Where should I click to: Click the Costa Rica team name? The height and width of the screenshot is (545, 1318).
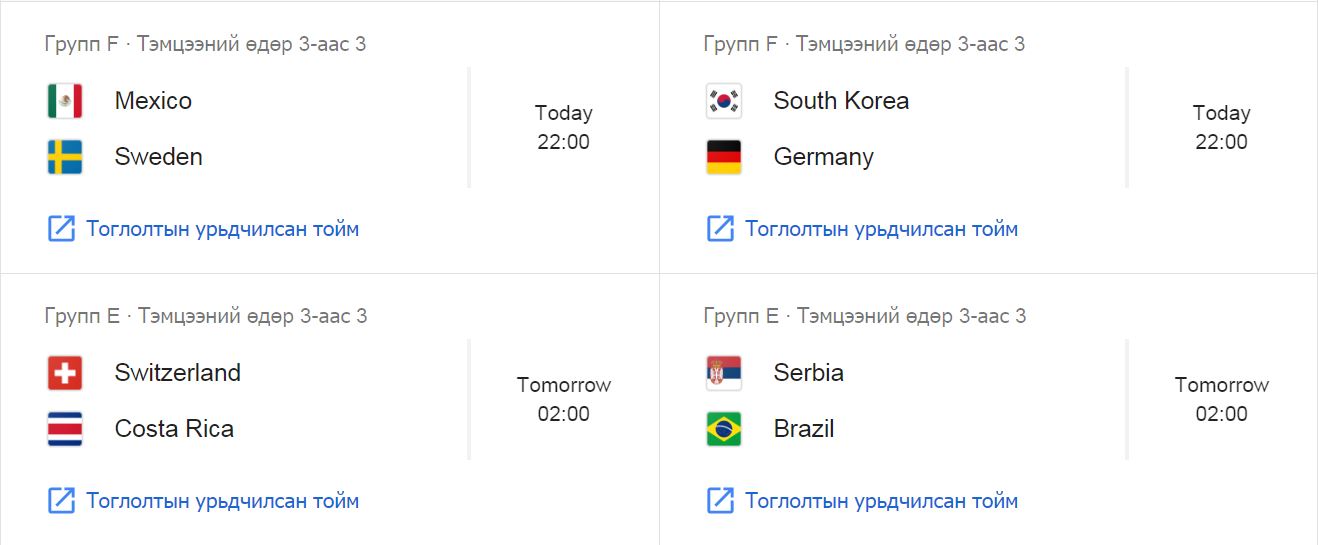[174, 429]
